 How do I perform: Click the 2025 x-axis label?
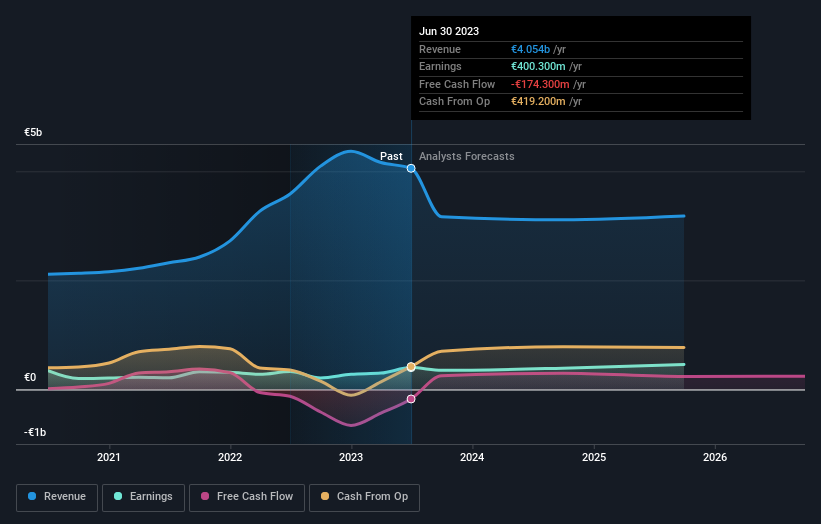pyautogui.click(x=594, y=458)
